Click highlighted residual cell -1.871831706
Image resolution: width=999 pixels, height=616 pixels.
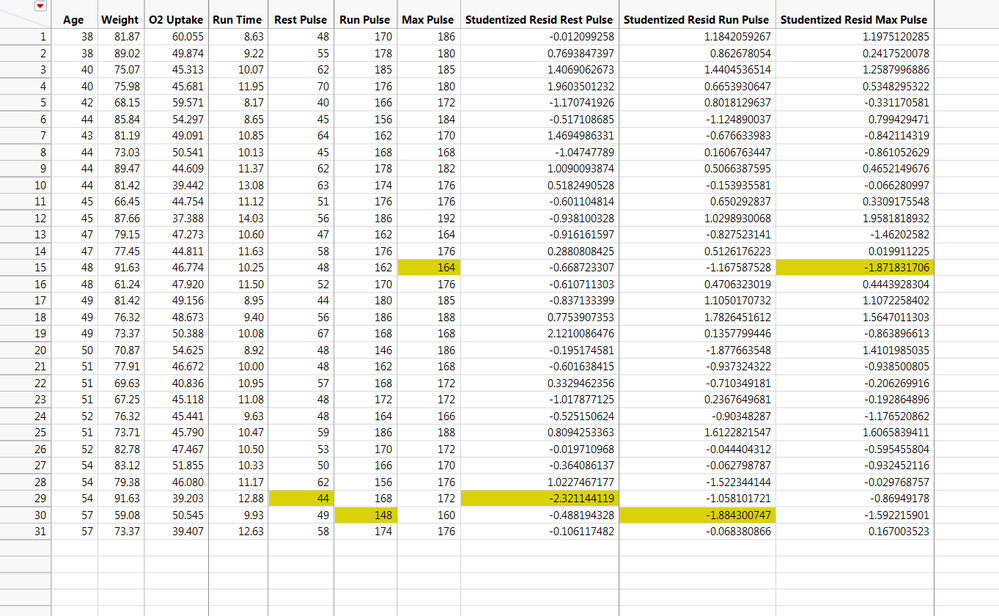coord(855,268)
